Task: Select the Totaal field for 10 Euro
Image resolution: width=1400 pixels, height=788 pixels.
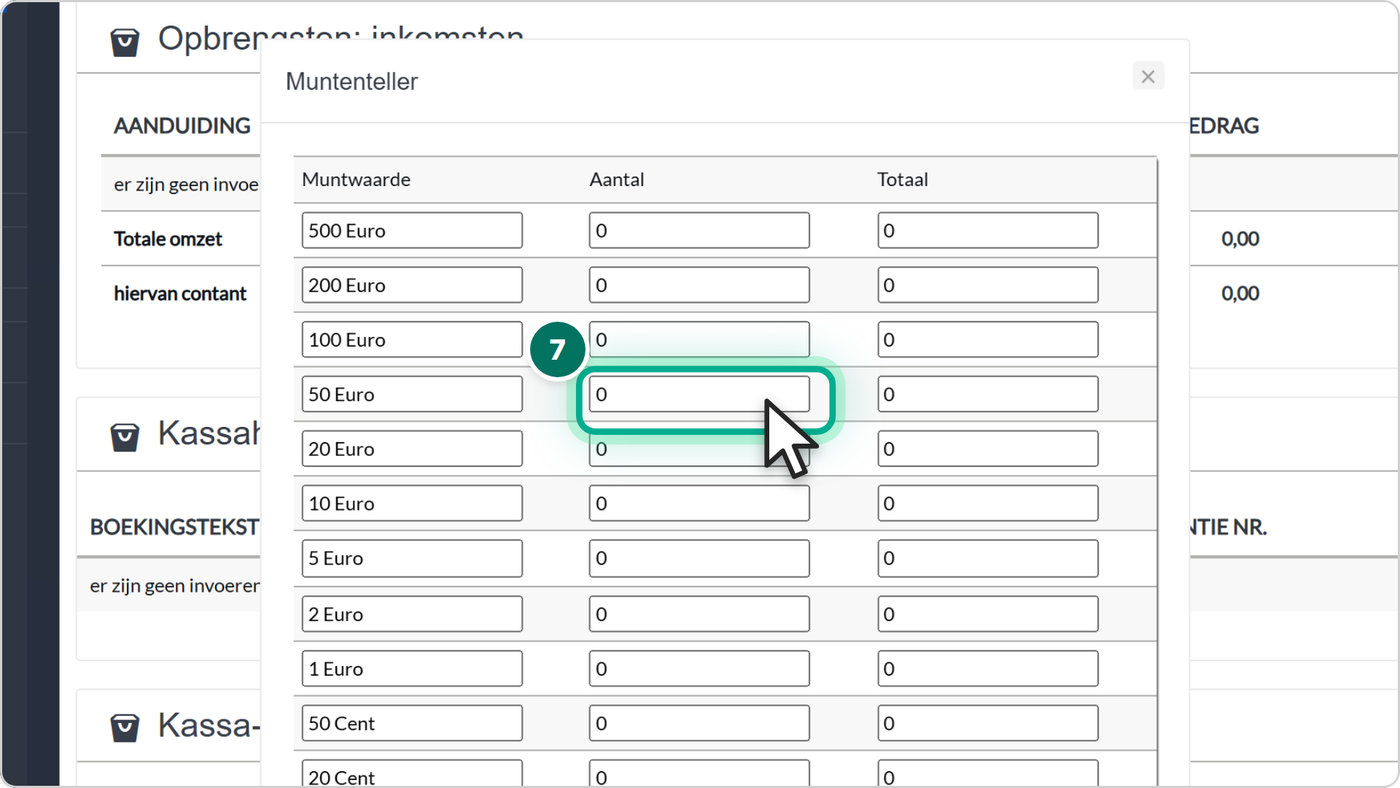Action: tap(988, 503)
